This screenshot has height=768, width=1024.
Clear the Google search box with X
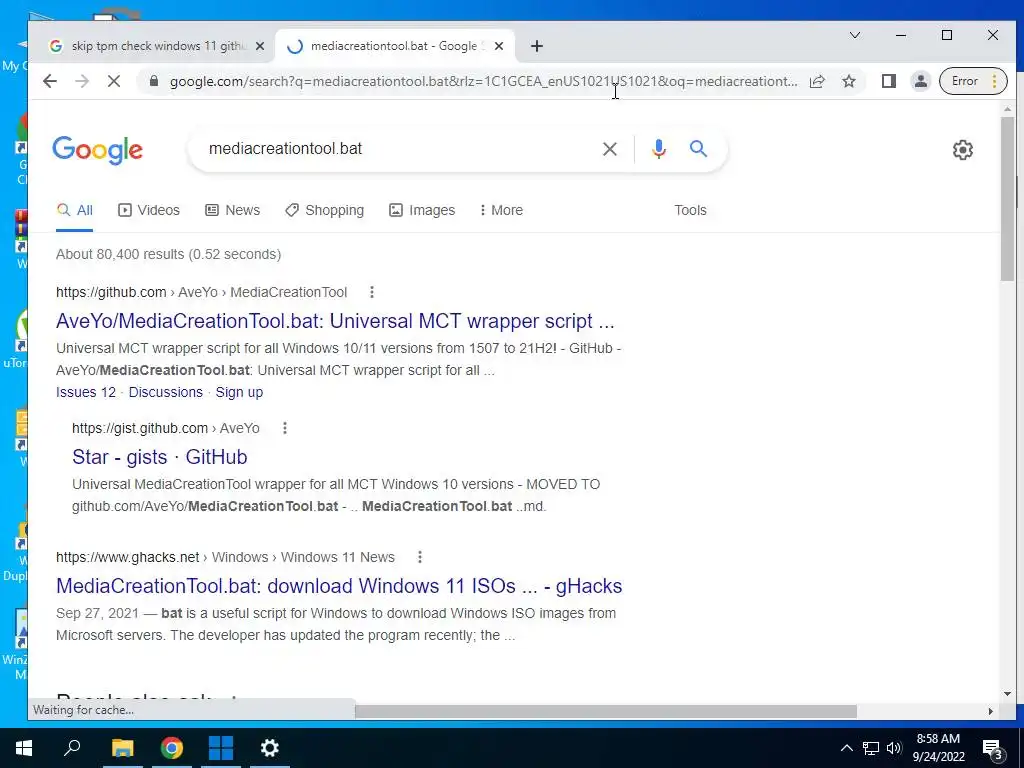pyautogui.click(x=609, y=149)
